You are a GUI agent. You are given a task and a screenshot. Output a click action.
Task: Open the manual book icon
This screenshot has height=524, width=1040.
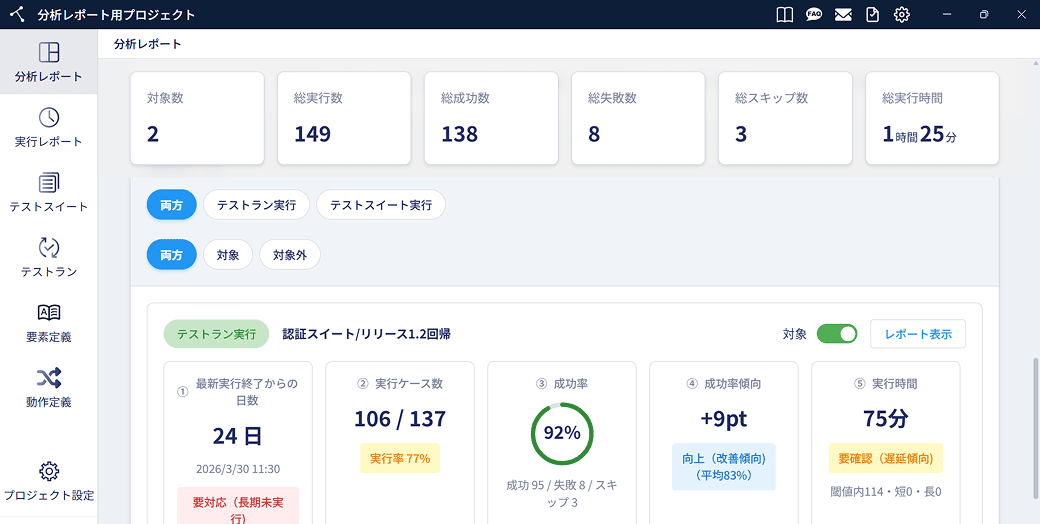tap(785, 15)
